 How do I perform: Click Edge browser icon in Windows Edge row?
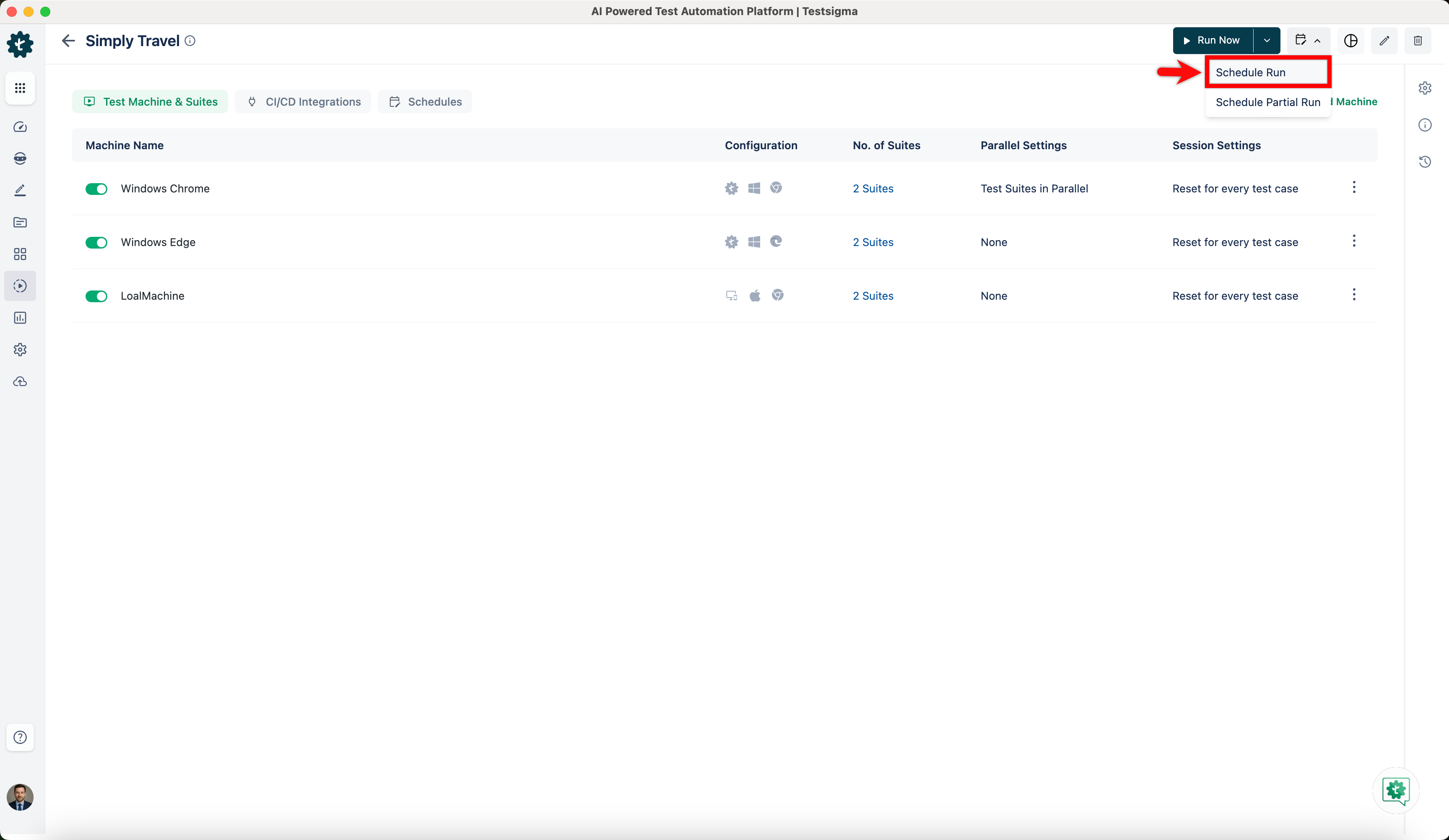click(776, 241)
